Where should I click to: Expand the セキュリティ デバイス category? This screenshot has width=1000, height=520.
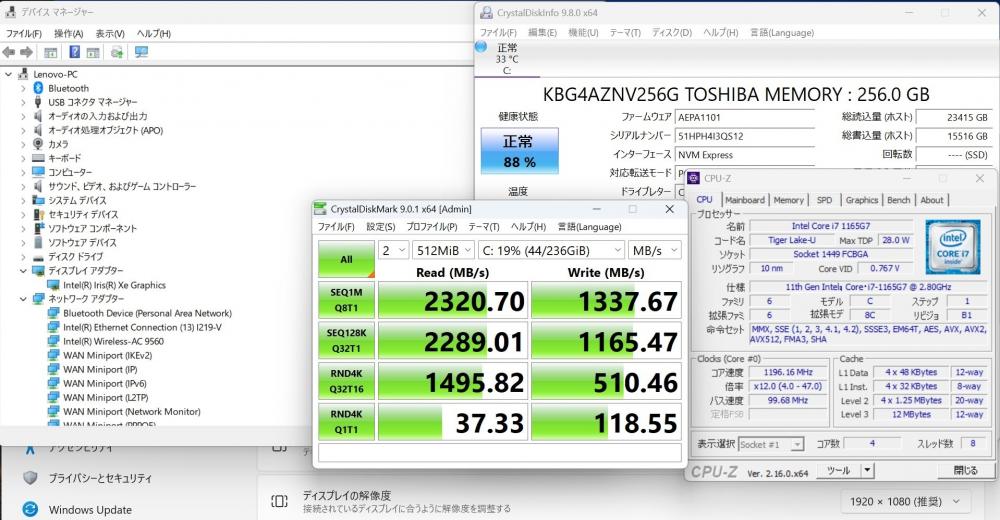point(23,214)
